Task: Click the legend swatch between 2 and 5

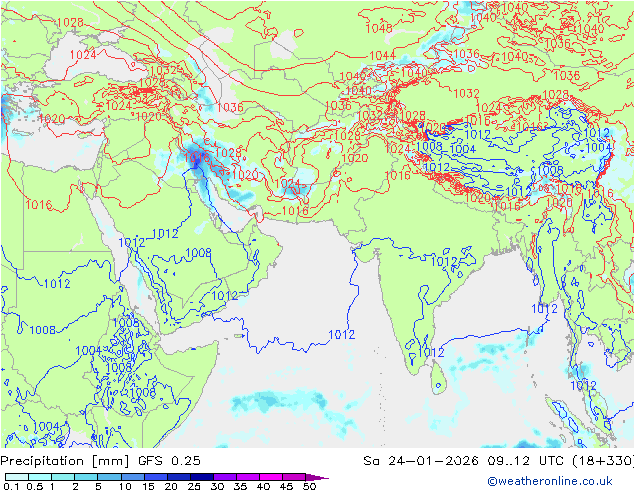Action: pos(86,477)
